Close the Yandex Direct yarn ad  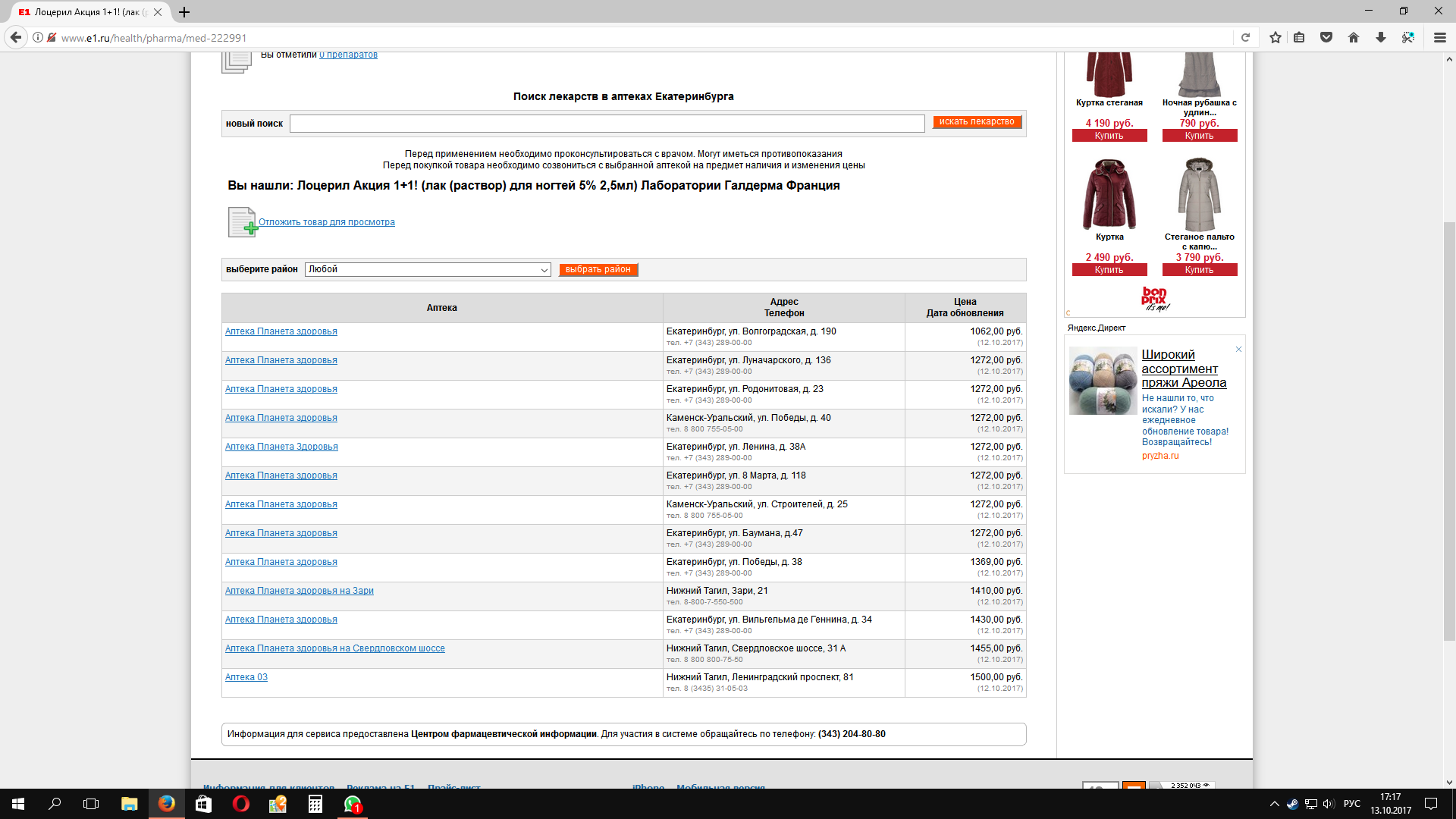click(x=1238, y=350)
